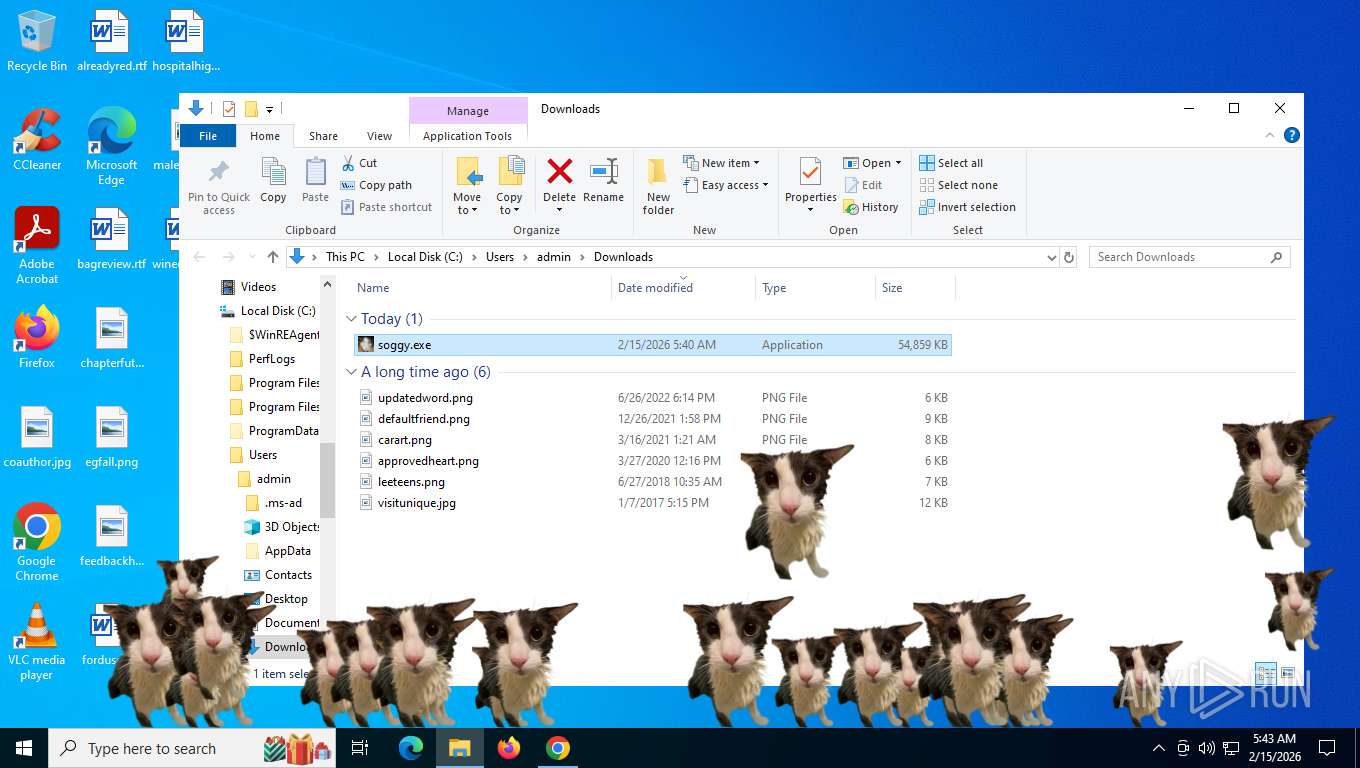
Task: Open Videos in navigation pane
Action: click(x=258, y=287)
